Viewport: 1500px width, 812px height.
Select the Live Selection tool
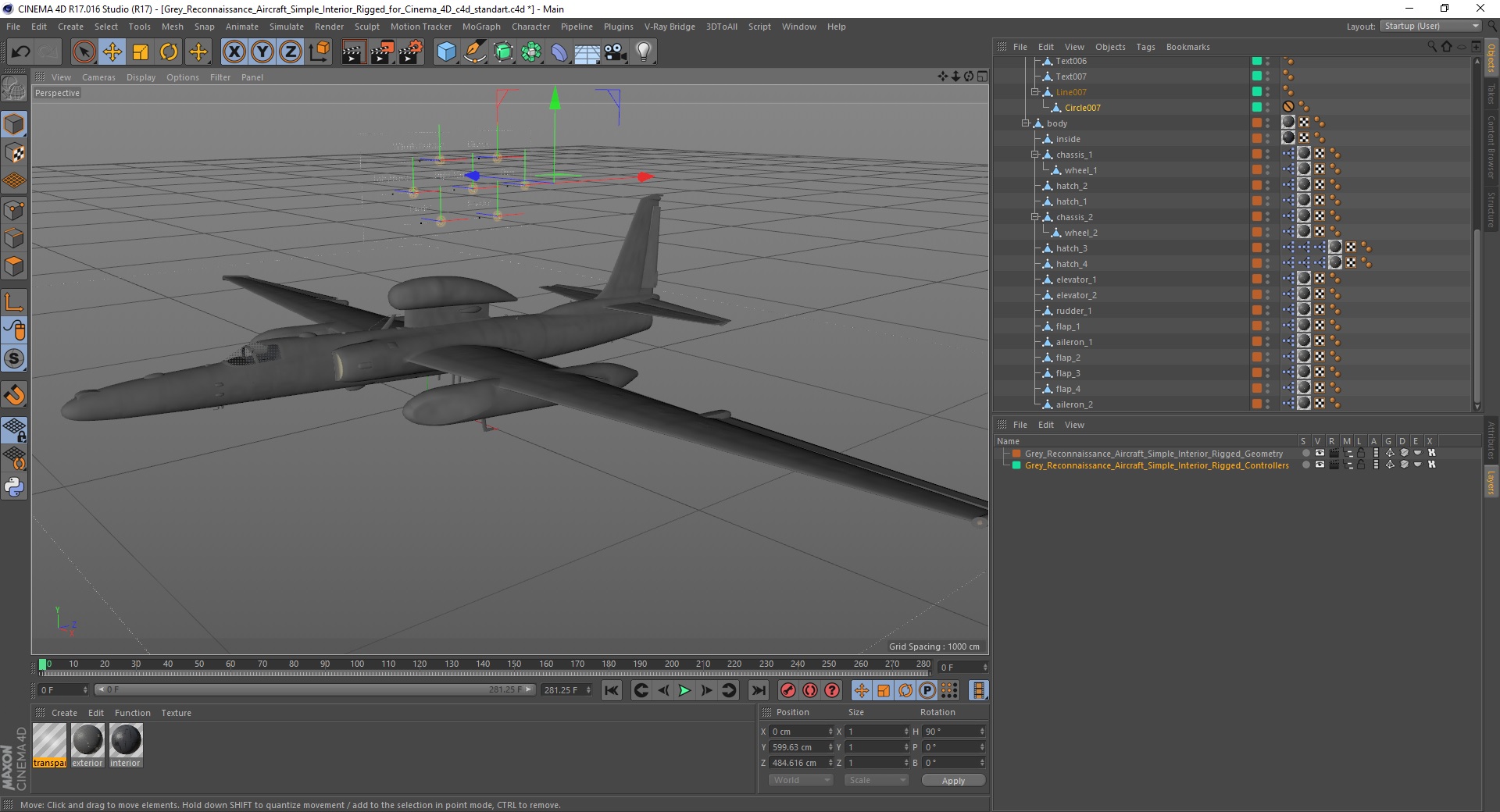click(84, 52)
